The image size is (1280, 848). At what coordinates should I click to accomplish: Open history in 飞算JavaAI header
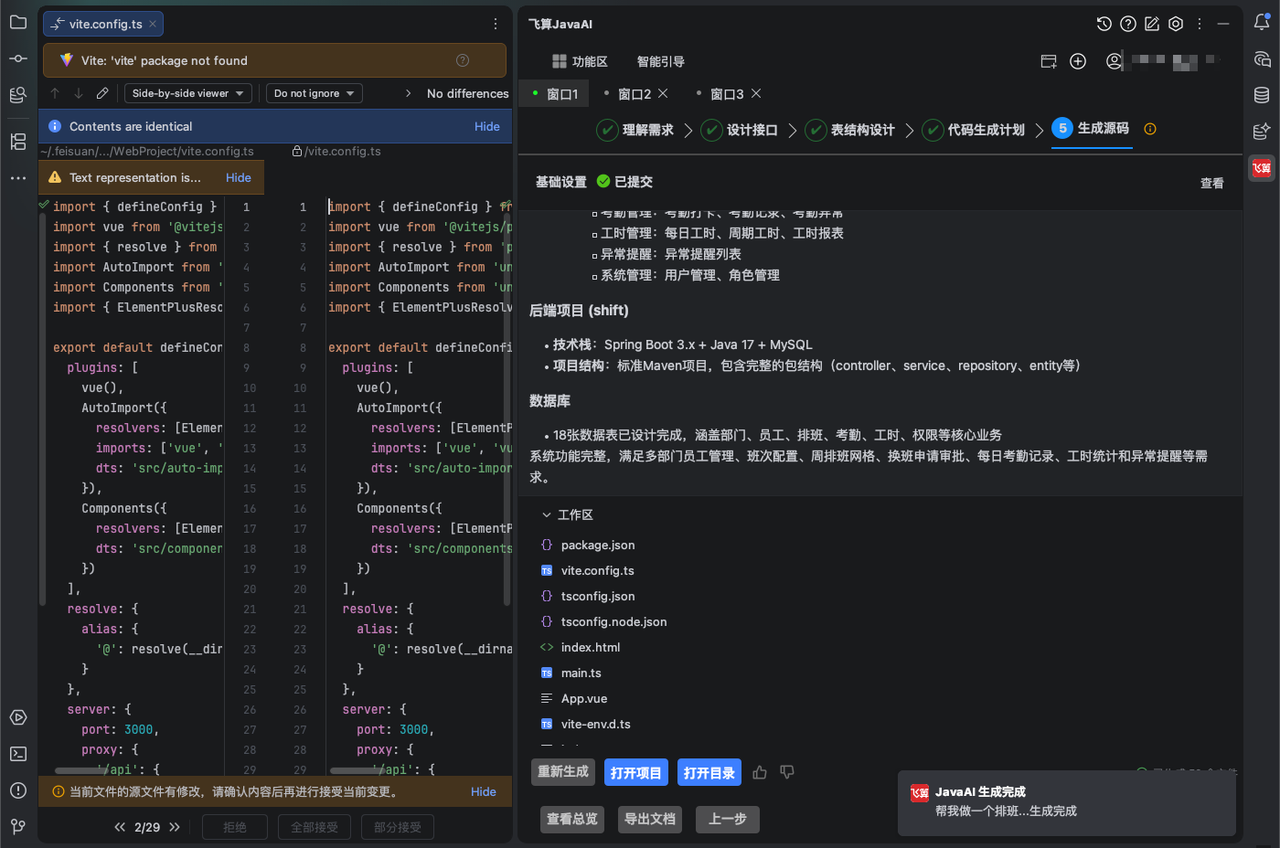(x=1104, y=24)
